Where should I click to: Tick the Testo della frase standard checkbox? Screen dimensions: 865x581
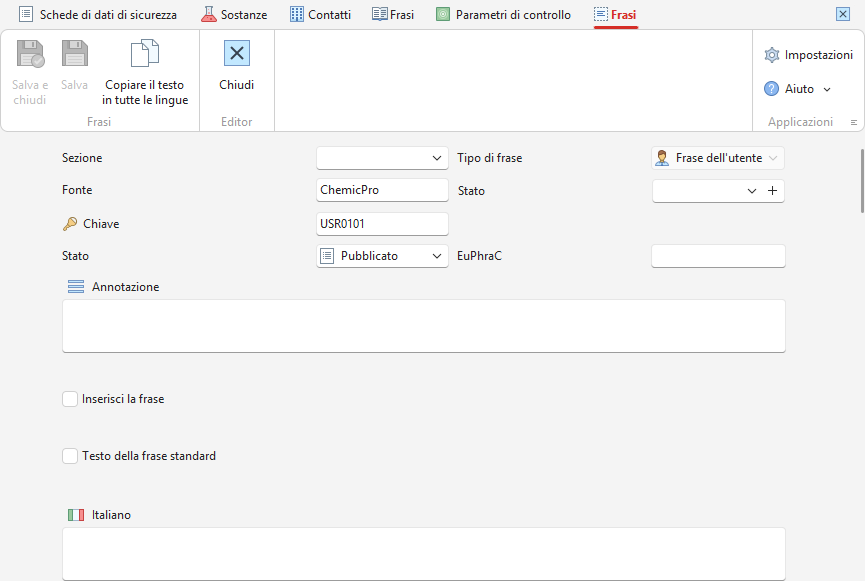[x=70, y=456]
